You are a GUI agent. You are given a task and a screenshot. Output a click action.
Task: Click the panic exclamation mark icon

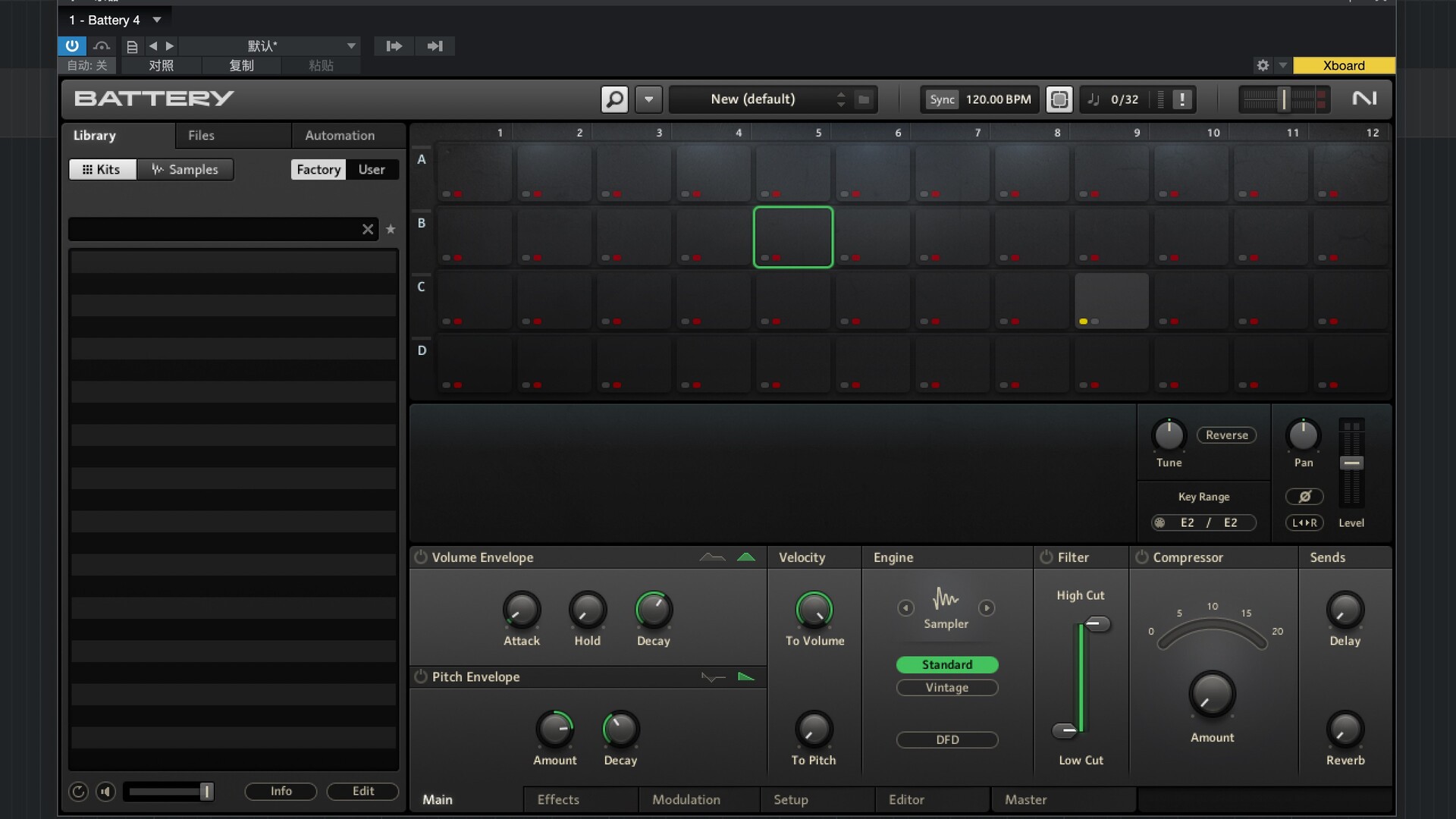pos(1181,99)
